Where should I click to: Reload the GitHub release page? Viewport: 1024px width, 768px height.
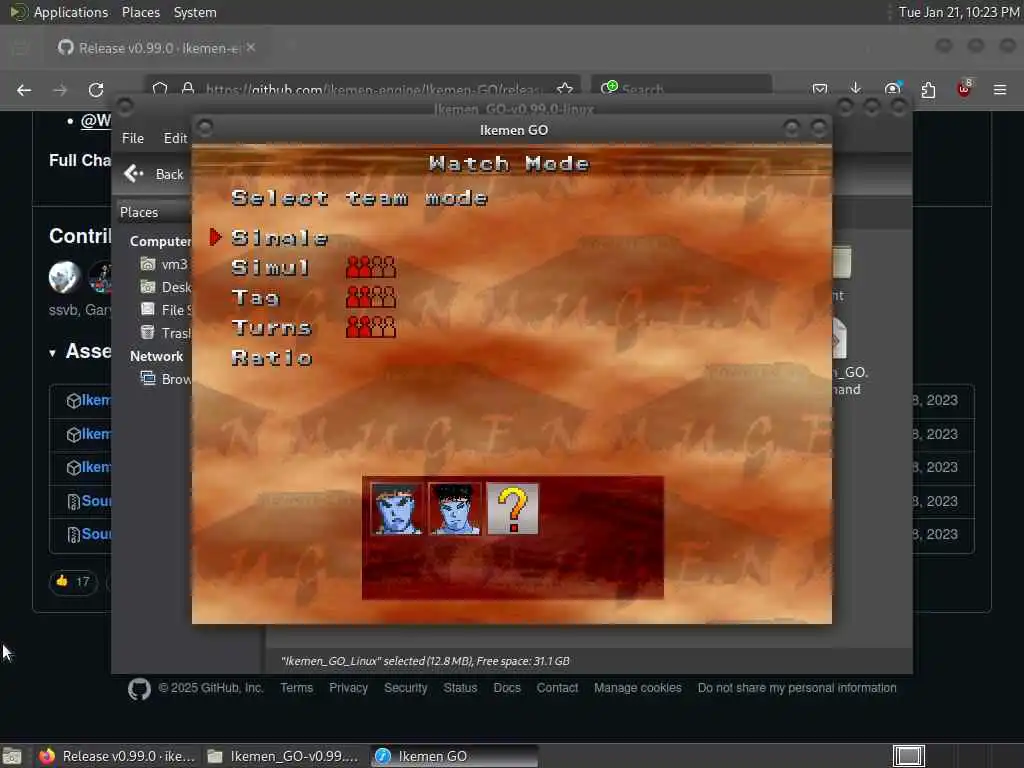coord(96,89)
